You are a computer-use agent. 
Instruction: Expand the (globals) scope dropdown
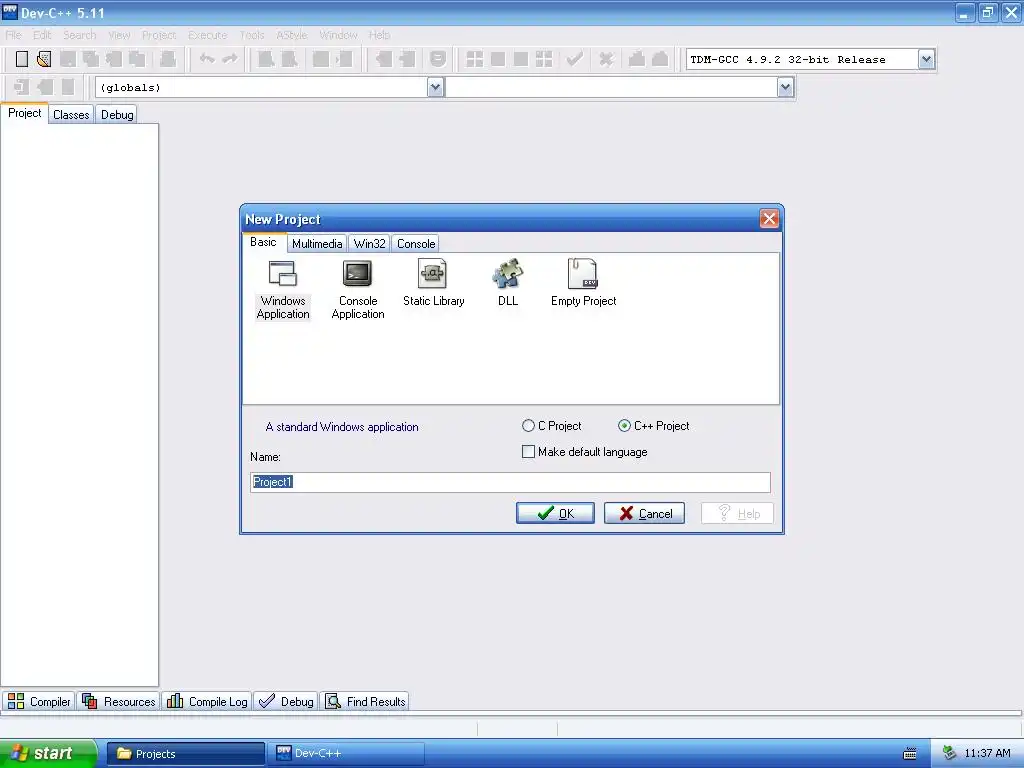point(436,88)
